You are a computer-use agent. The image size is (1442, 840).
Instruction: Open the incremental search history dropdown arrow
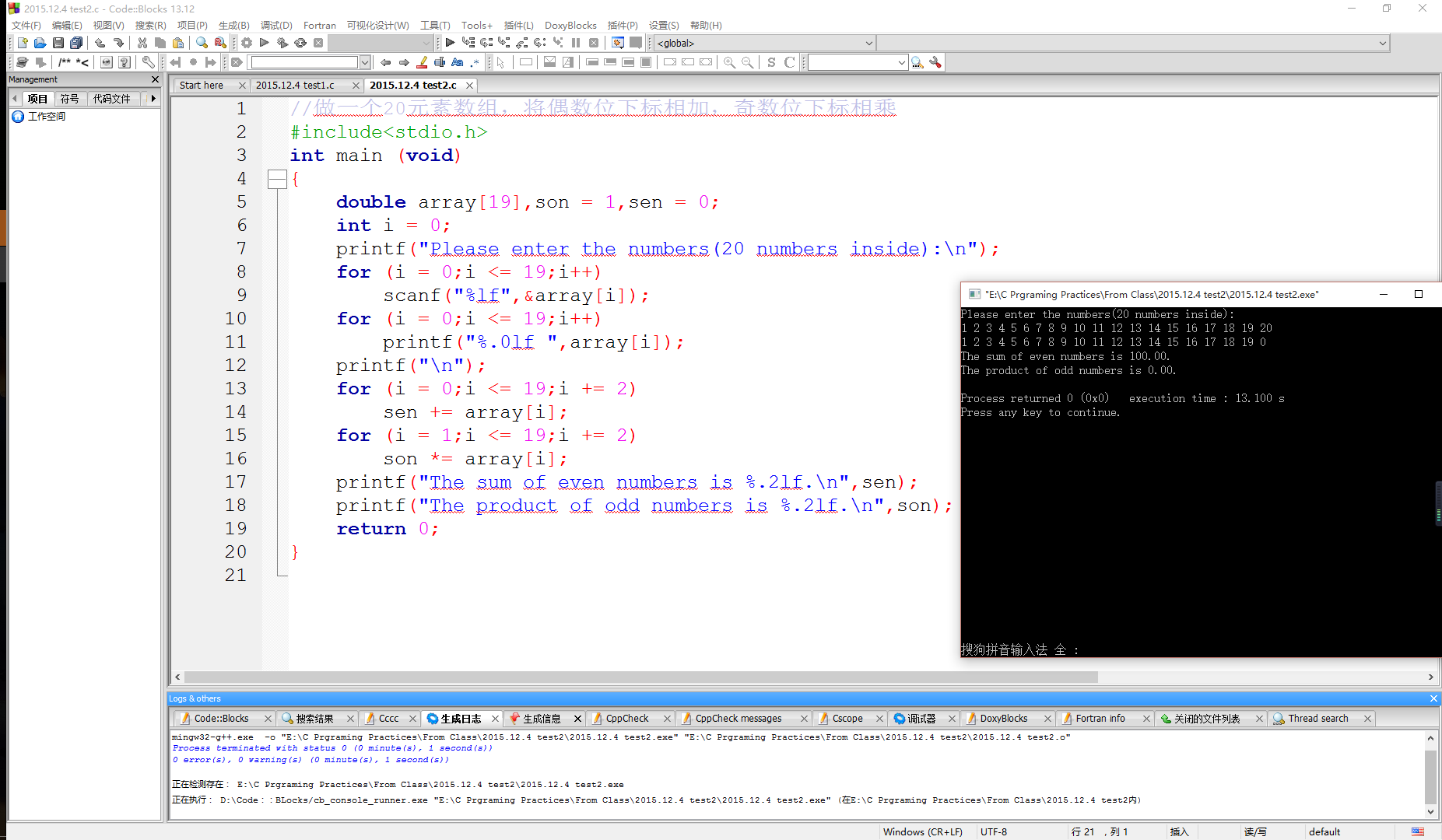coord(364,62)
